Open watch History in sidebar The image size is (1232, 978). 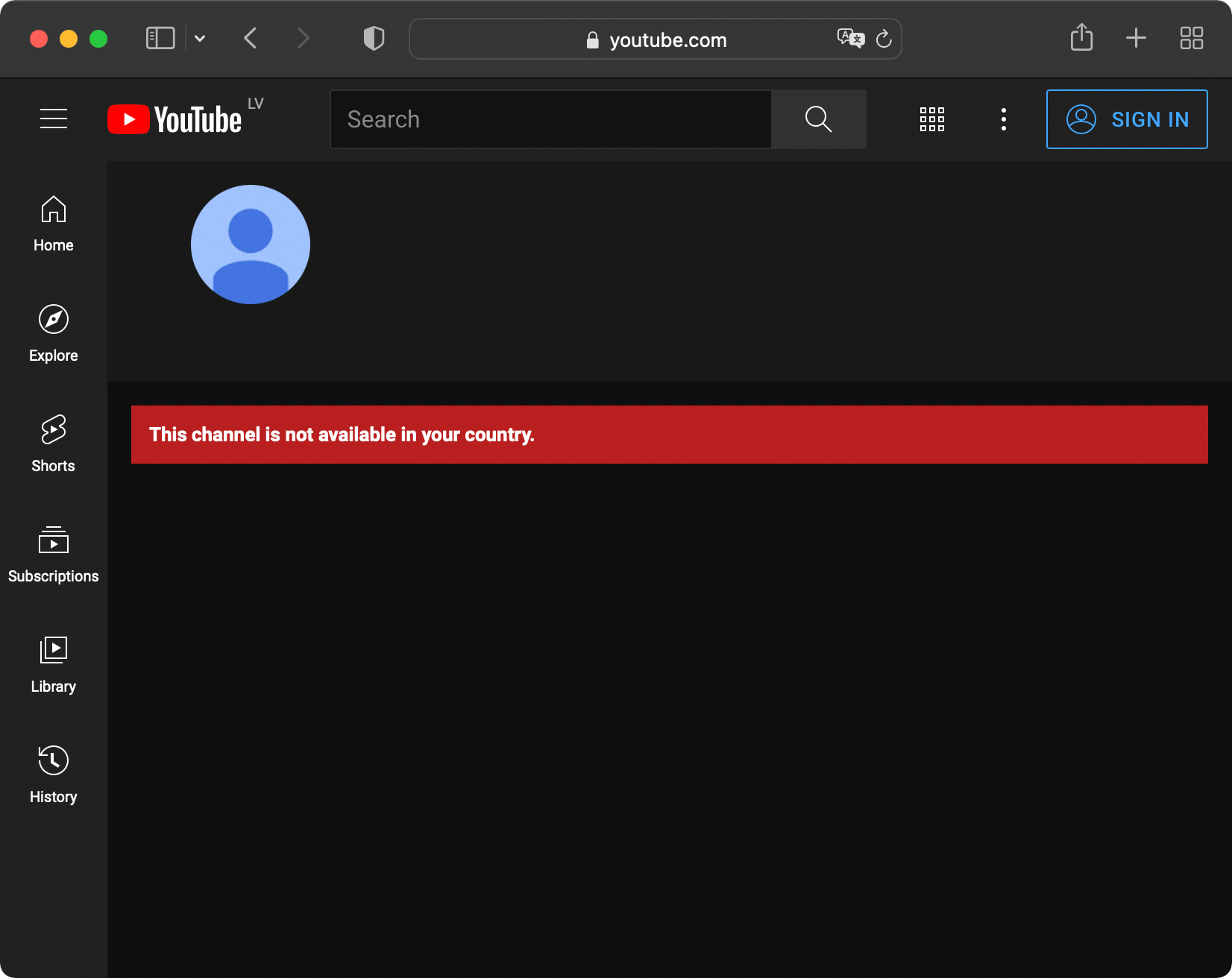tap(54, 775)
